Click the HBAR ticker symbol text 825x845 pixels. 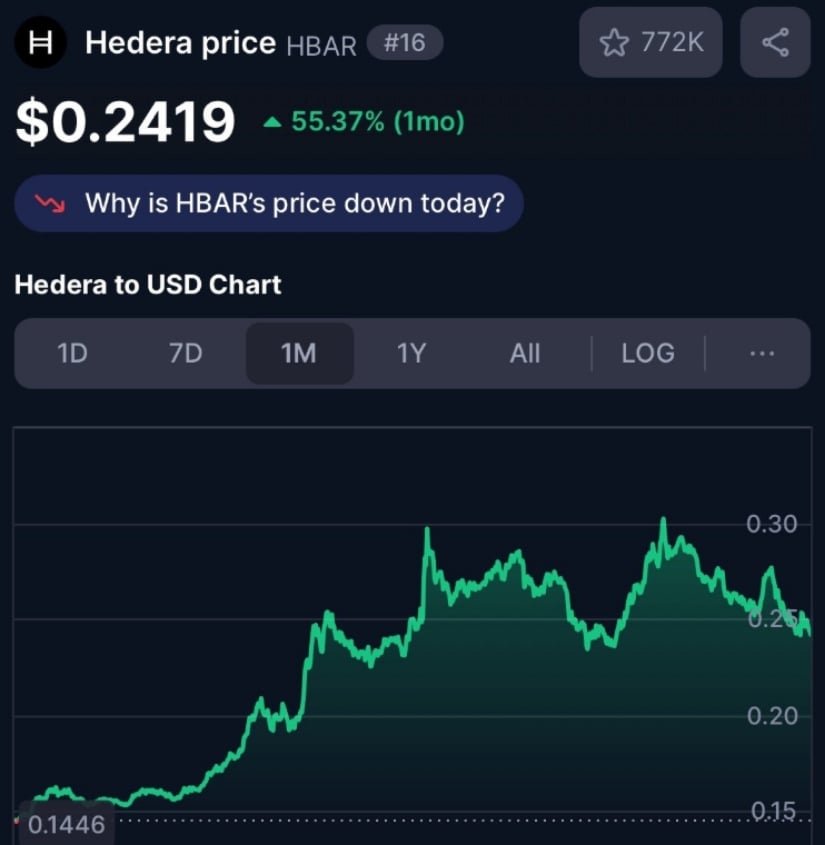pos(322,46)
